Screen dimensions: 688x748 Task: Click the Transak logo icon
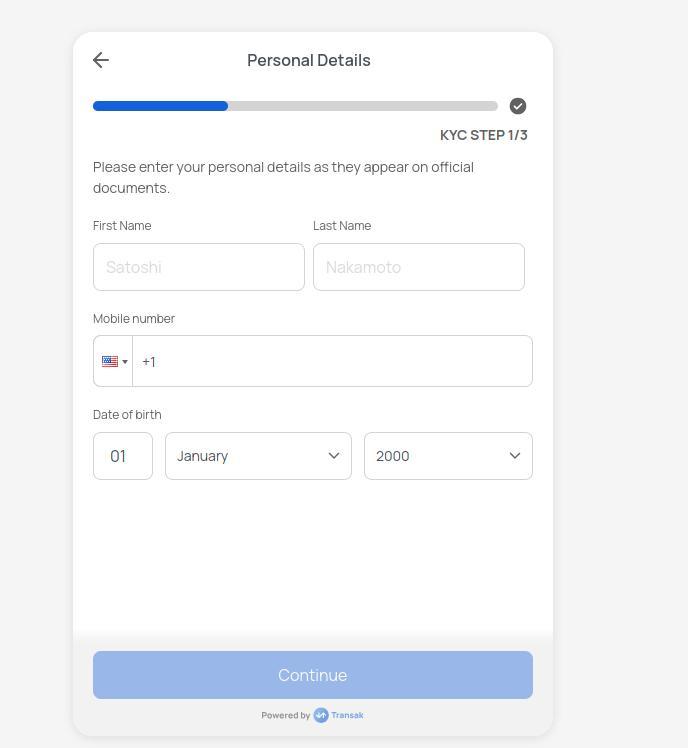point(321,715)
